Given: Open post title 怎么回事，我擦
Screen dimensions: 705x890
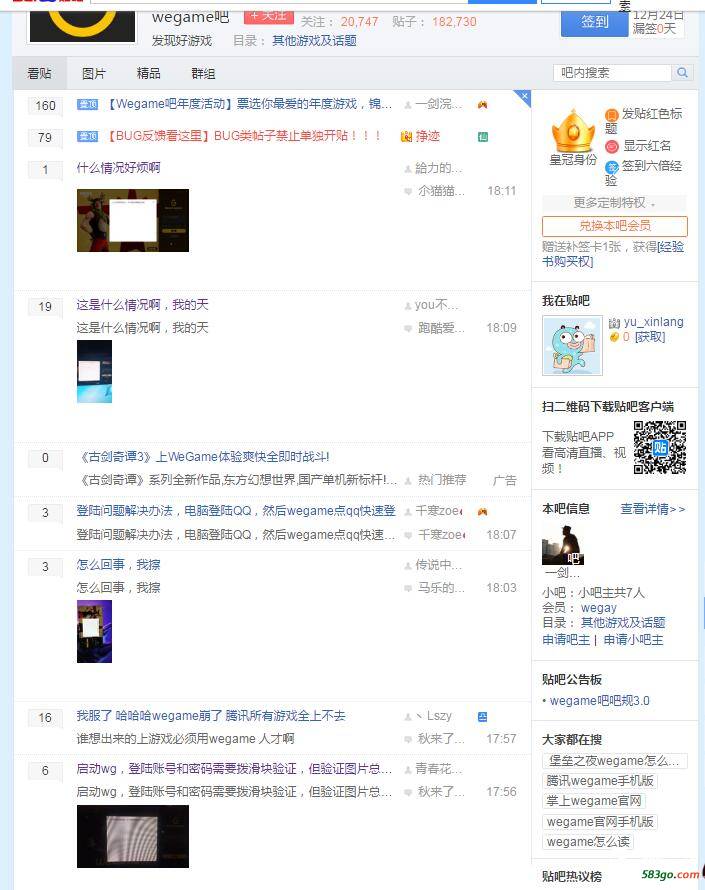Looking at the screenshot, I should [118, 565].
